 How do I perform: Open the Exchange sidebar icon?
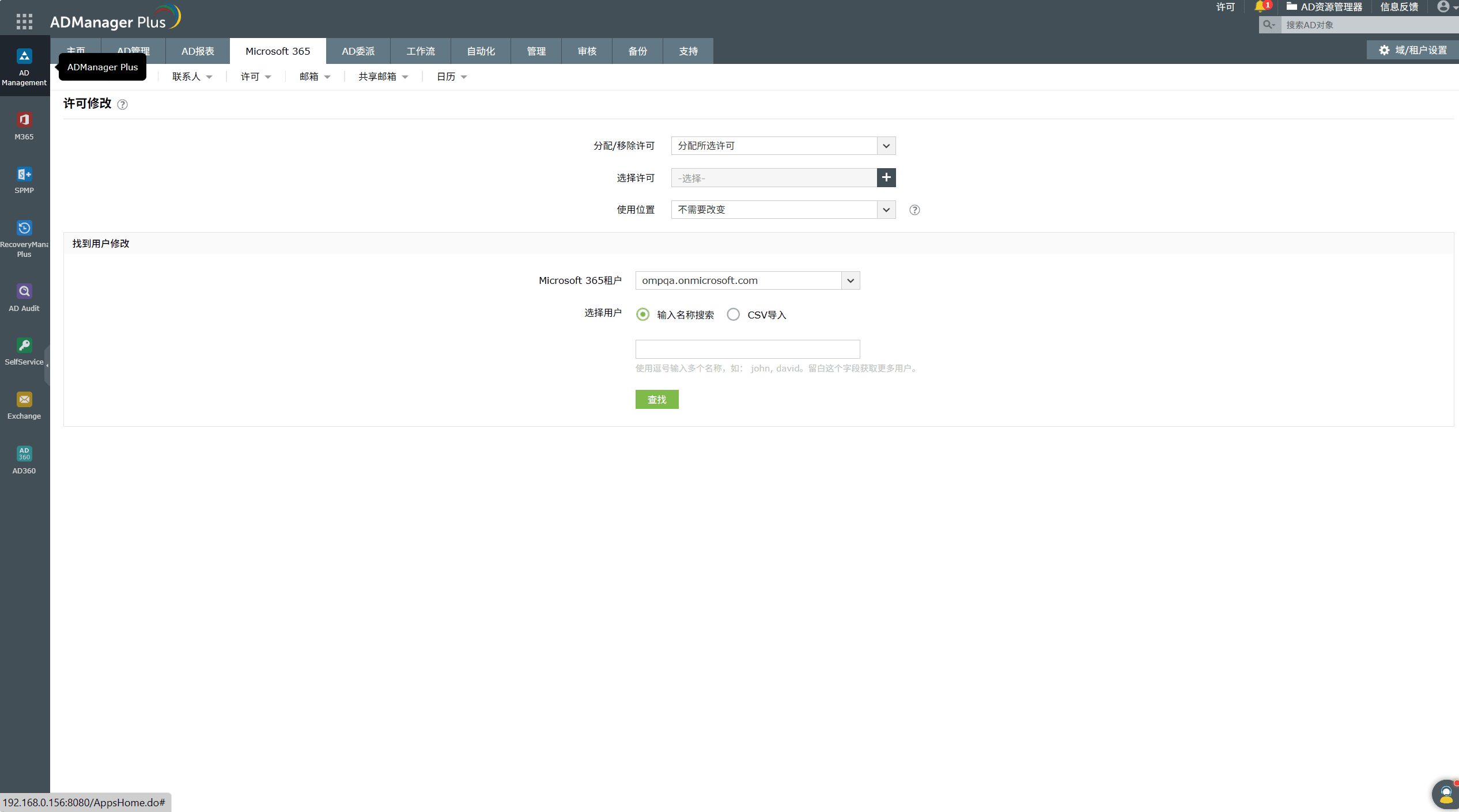[24, 400]
